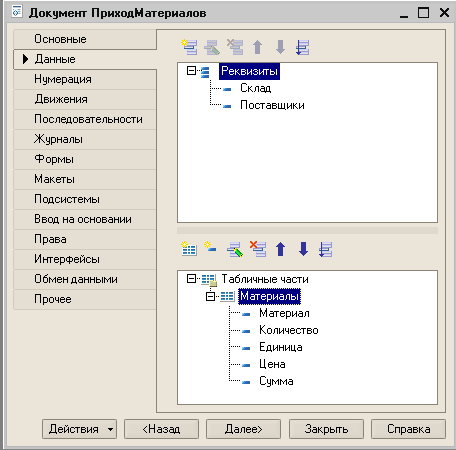456x450 pixels.
Task: Select the Количество attribute row
Action: pos(289,331)
